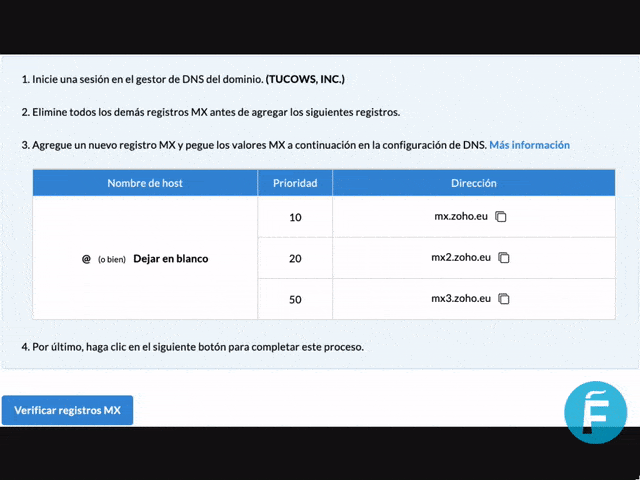Select priority value 20
Screen dimensions: 640x480
[295, 258]
